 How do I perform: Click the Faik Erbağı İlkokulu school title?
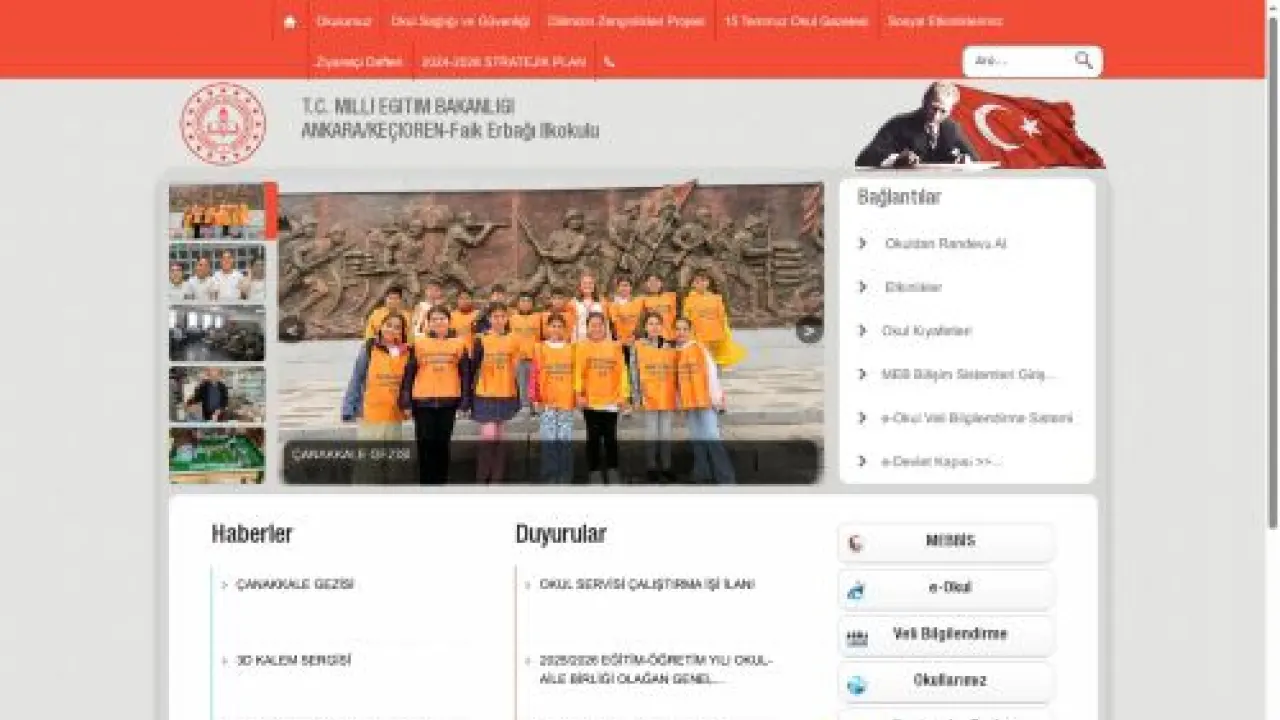tap(451, 131)
